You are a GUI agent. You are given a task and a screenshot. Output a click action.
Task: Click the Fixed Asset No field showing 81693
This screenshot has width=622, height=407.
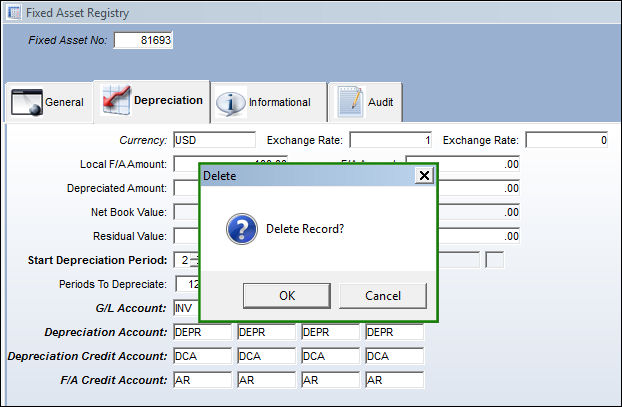tap(143, 40)
